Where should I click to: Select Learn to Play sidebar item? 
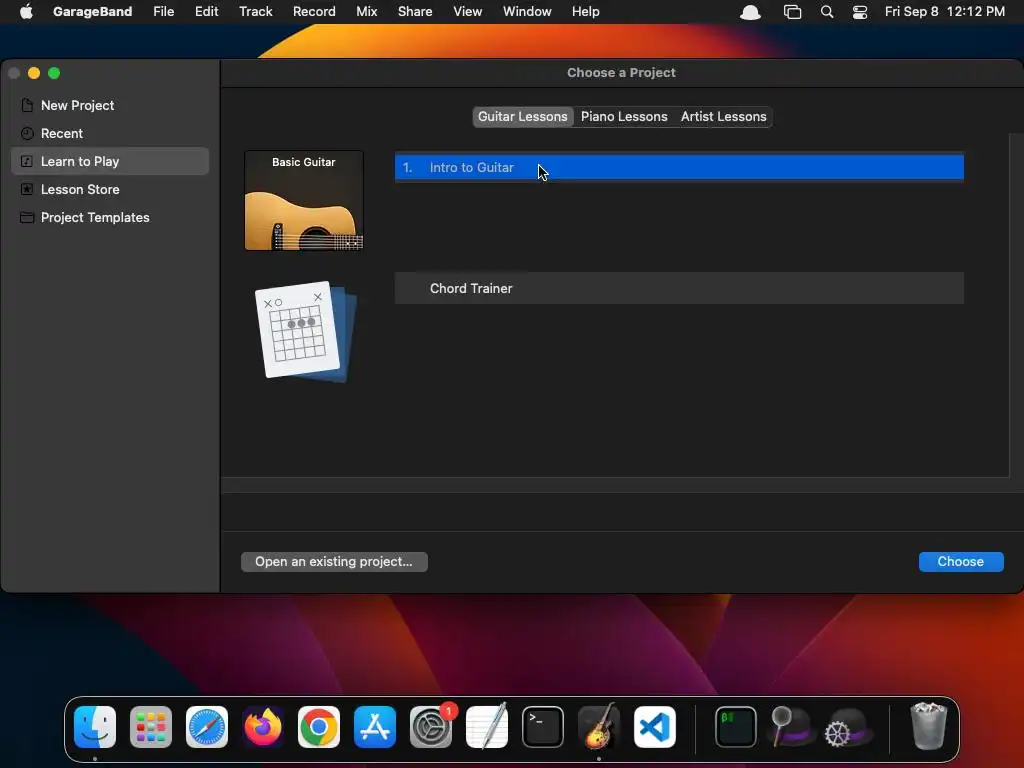tap(110, 161)
